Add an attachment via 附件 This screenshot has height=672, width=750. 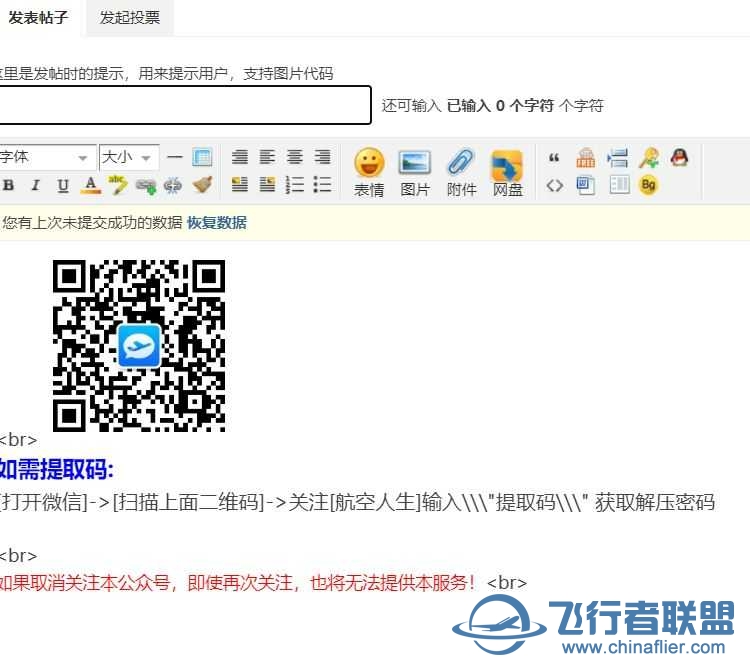461,172
